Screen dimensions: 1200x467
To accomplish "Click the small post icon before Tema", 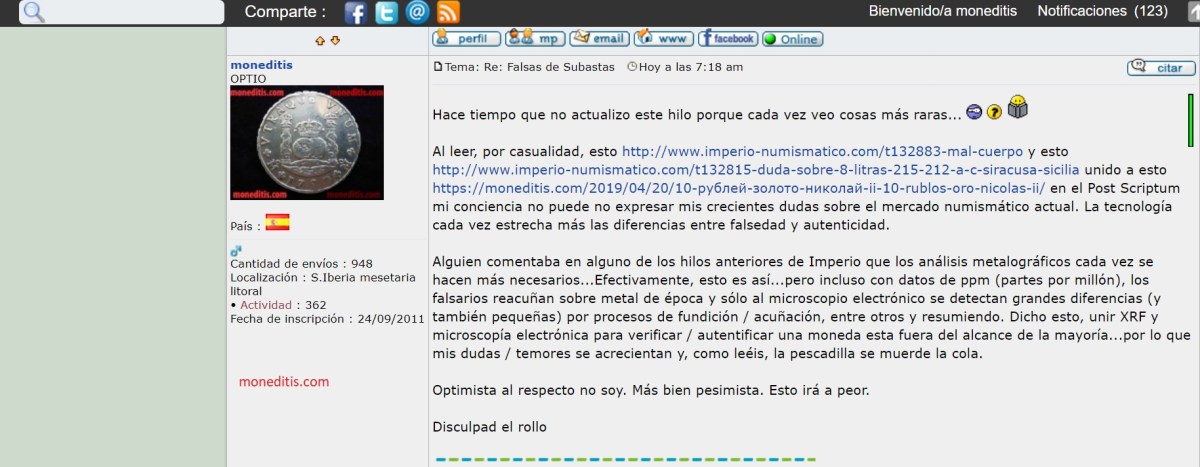I will click(x=437, y=67).
